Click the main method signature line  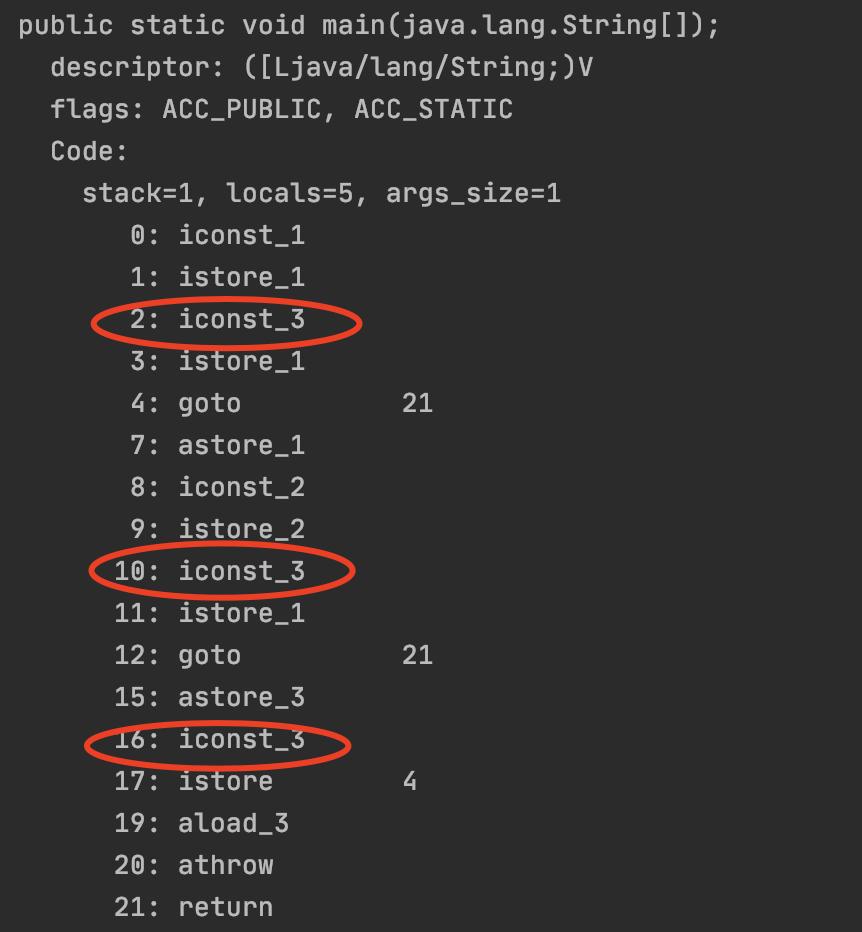(368, 25)
